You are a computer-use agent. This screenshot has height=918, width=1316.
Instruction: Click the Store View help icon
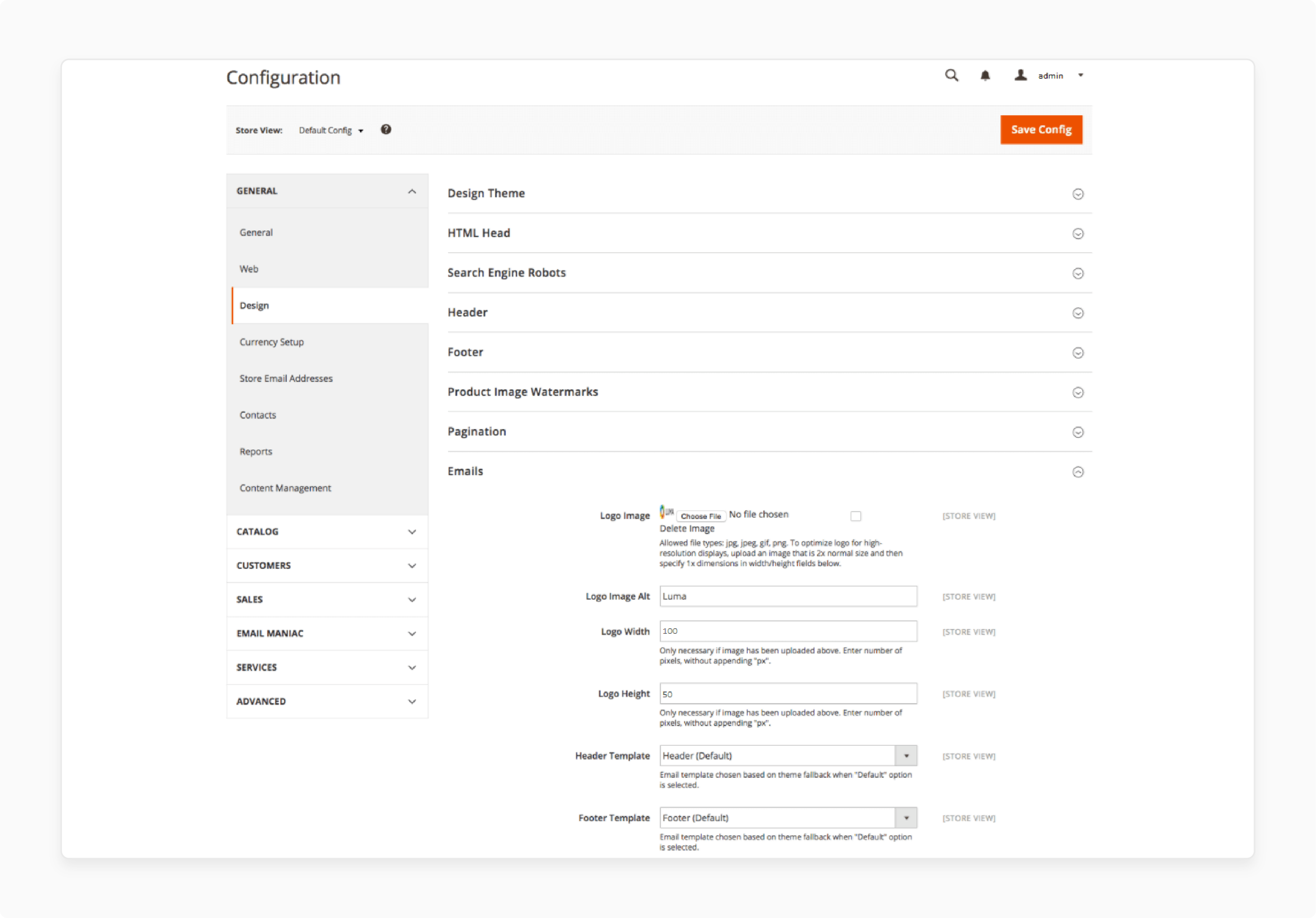point(386,130)
